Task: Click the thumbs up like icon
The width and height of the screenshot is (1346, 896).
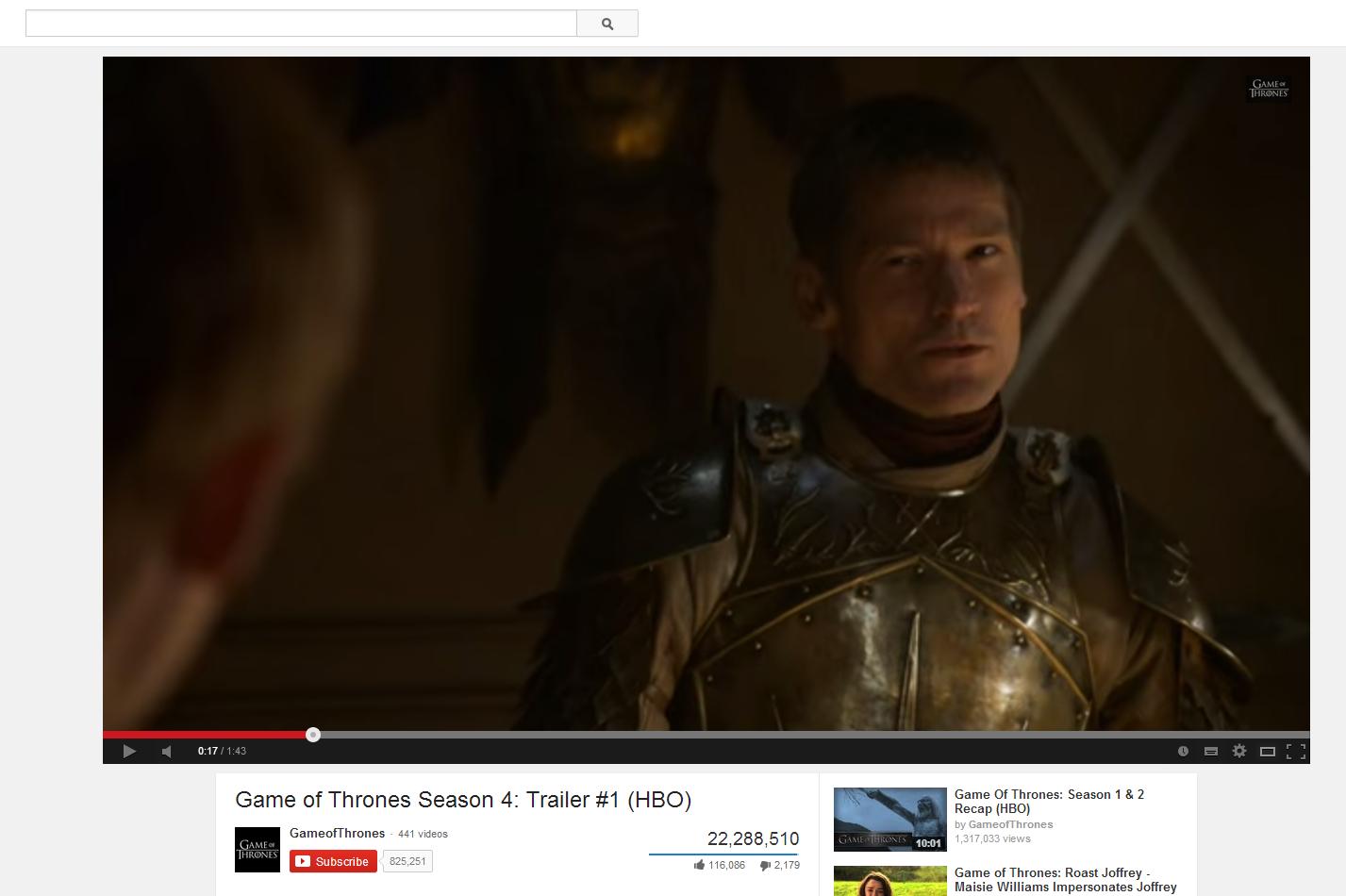Action: point(700,865)
